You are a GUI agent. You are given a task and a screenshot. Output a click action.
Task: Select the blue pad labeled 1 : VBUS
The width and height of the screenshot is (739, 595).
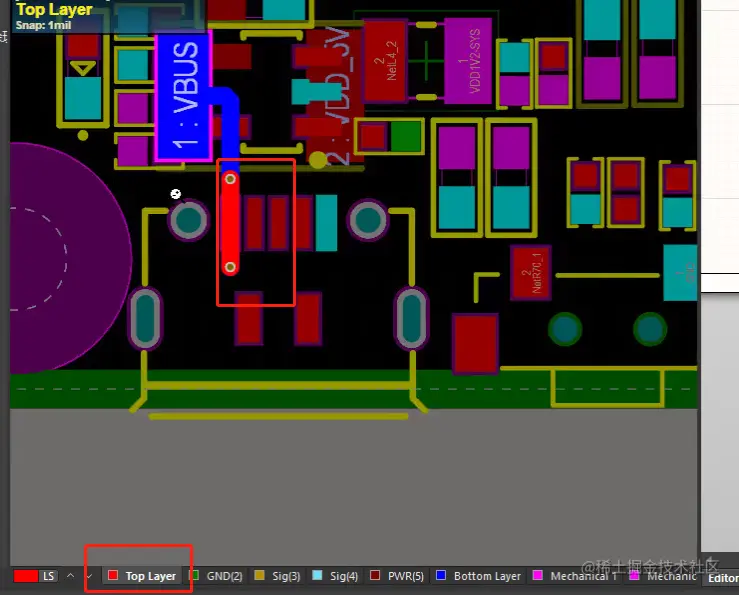pyautogui.click(x=184, y=95)
